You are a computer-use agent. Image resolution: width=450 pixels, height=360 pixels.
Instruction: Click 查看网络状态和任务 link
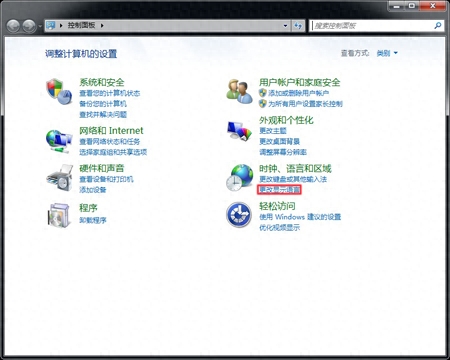(x=110, y=142)
